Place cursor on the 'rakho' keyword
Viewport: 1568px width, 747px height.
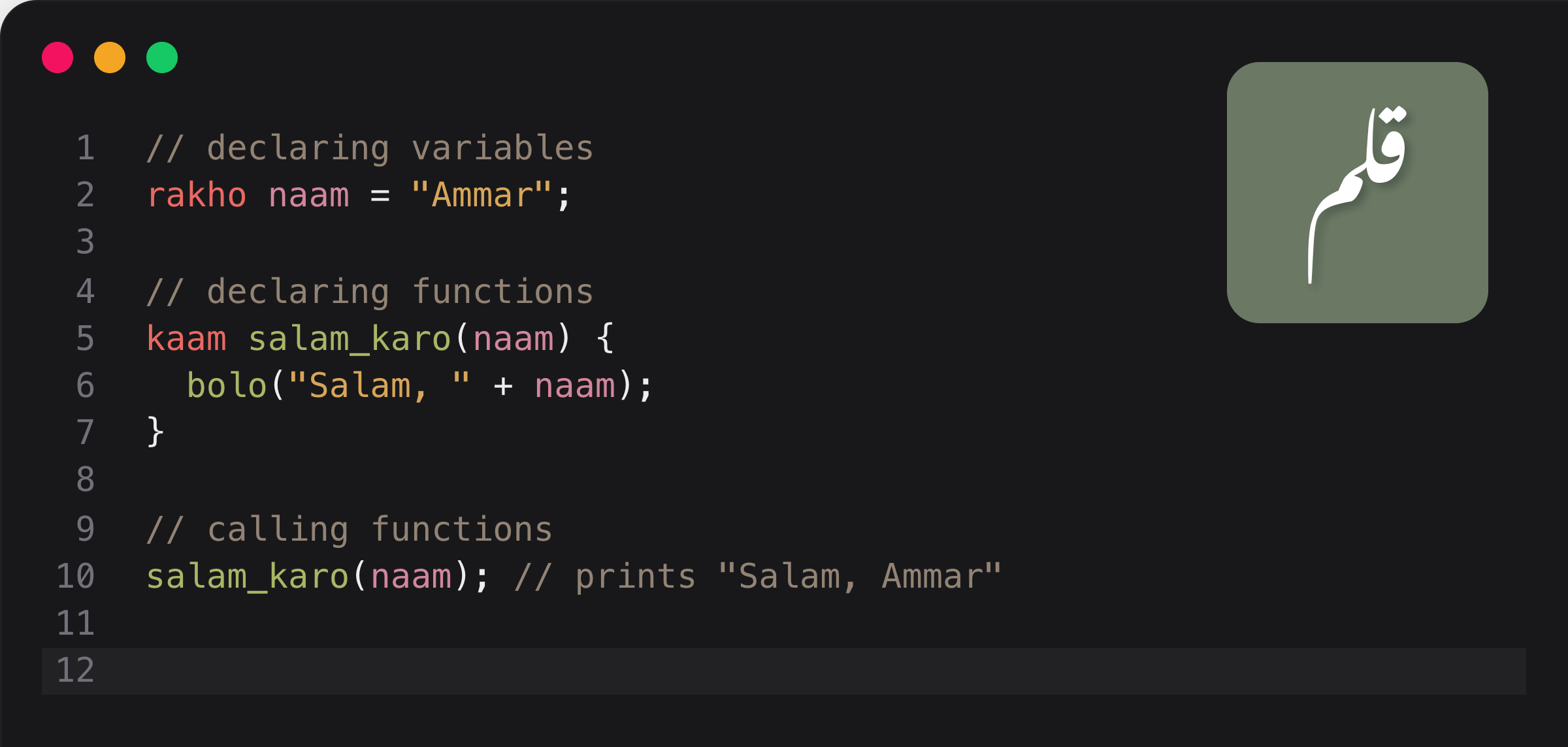tap(197, 195)
